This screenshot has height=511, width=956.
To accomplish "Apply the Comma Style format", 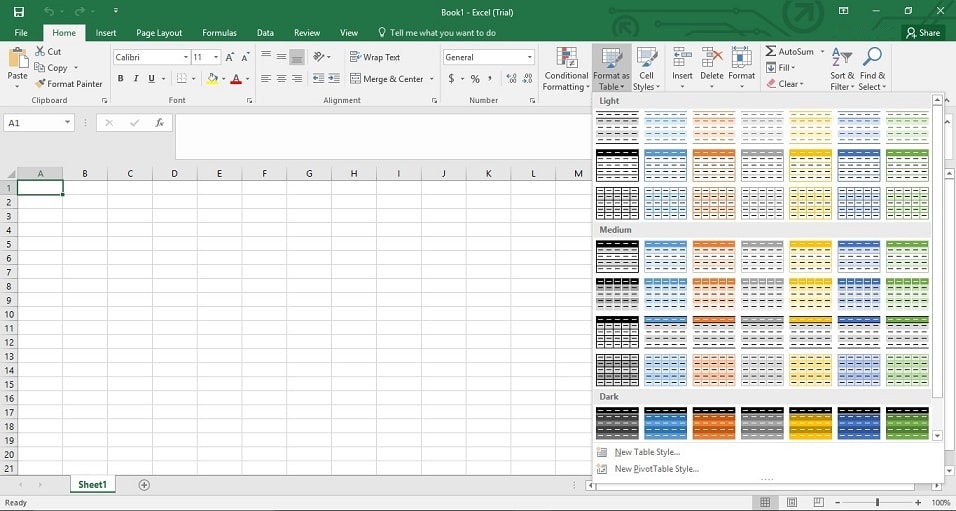I will click(x=490, y=79).
